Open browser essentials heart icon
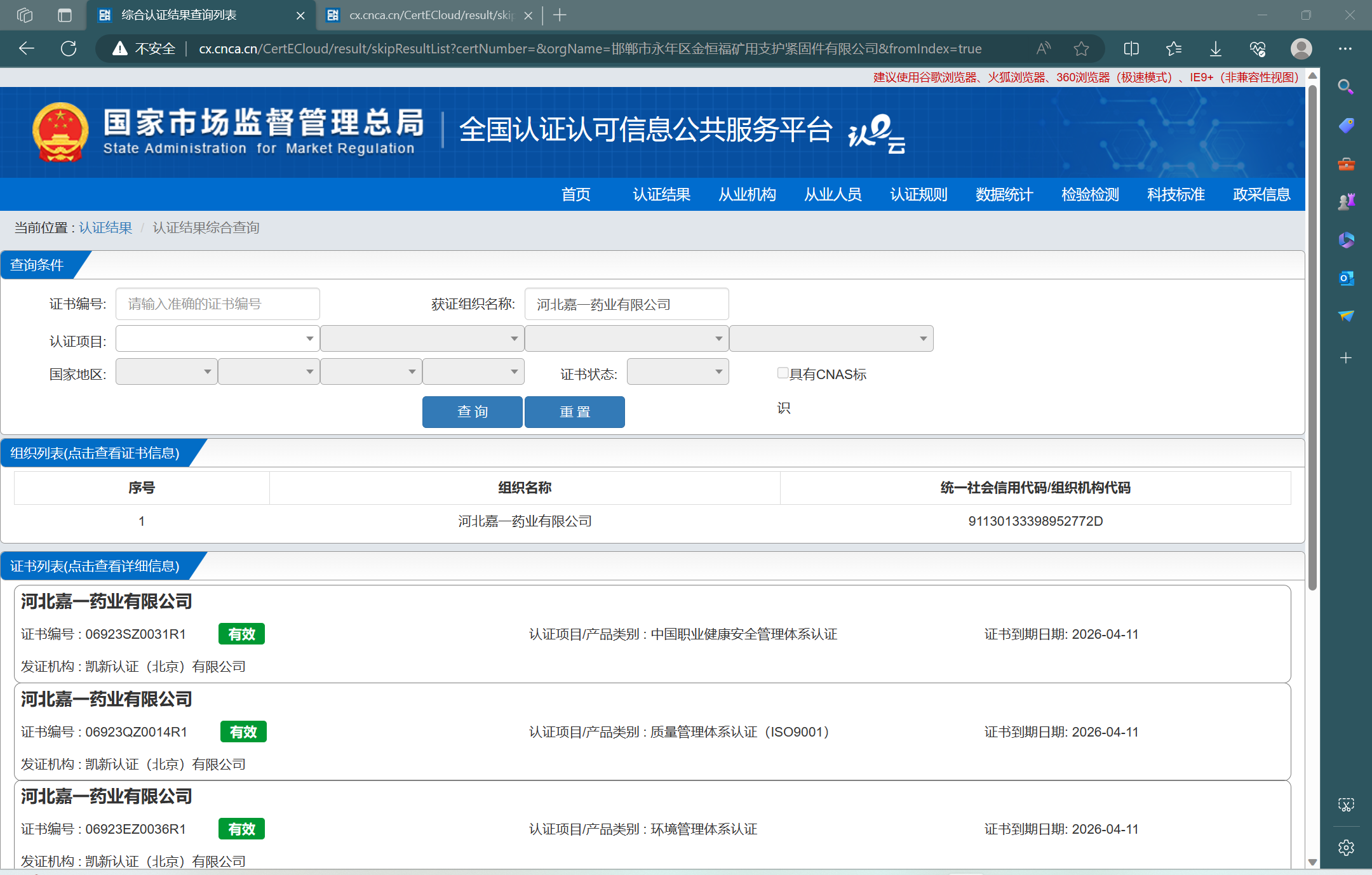The image size is (1372, 875). pos(1257,48)
